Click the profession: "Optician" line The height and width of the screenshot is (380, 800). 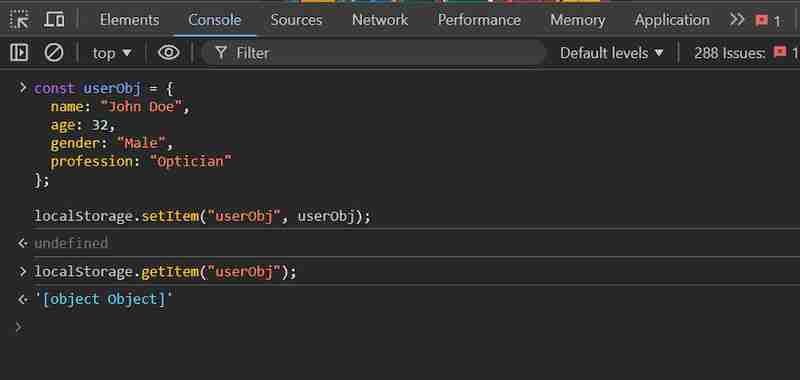pos(141,162)
